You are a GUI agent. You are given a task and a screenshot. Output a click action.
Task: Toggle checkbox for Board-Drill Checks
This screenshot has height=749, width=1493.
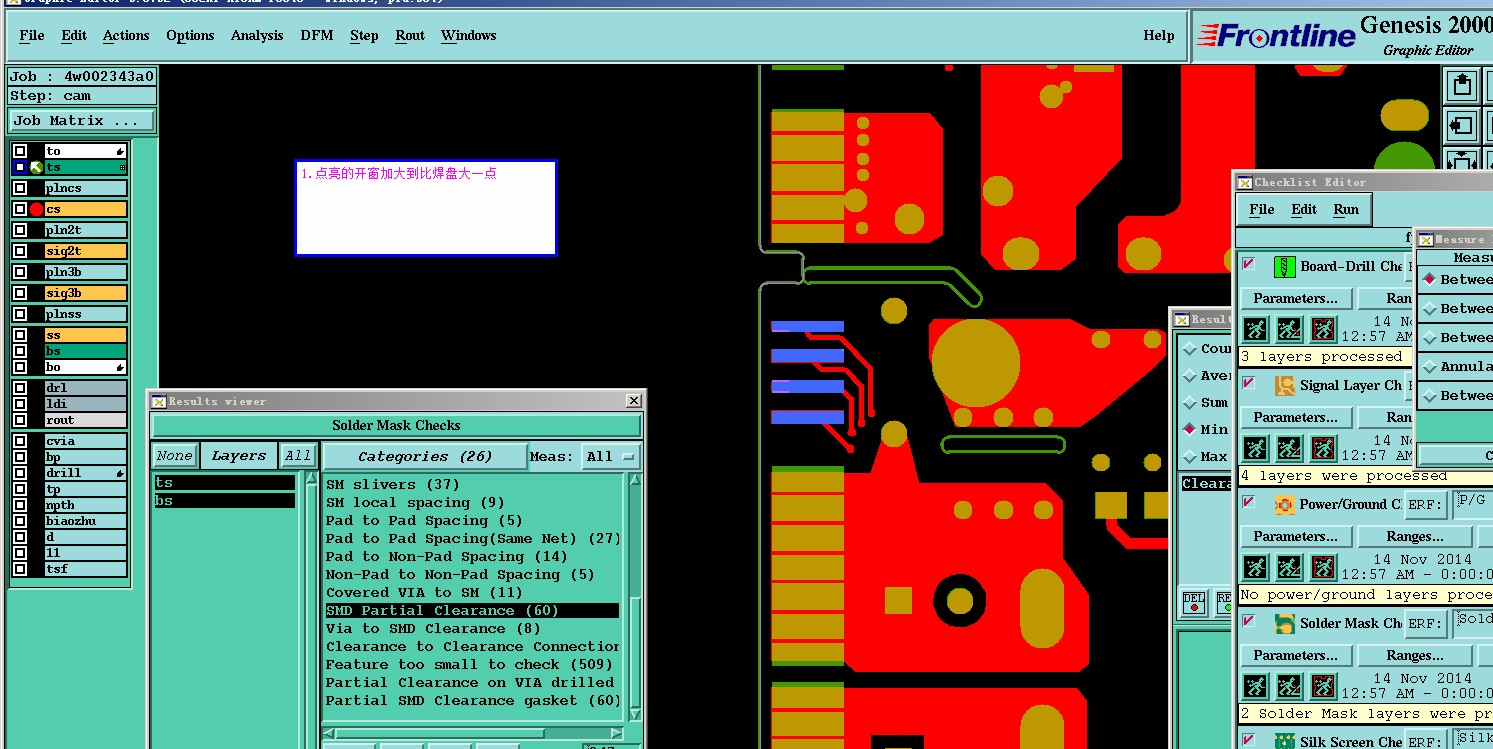pyautogui.click(x=1248, y=264)
